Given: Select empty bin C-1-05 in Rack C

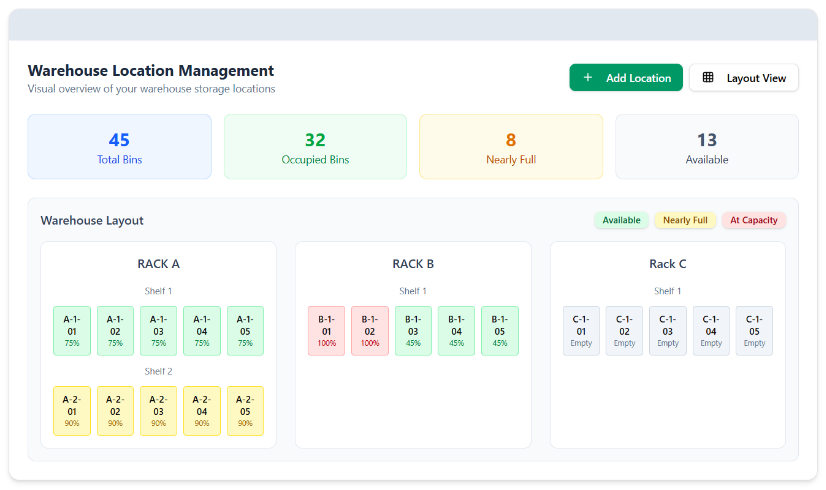Looking at the screenshot, I should [754, 331].
